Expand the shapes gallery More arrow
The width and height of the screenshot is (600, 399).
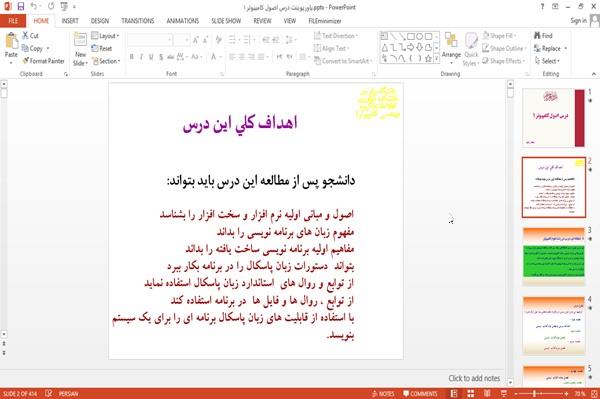(436, 59)
